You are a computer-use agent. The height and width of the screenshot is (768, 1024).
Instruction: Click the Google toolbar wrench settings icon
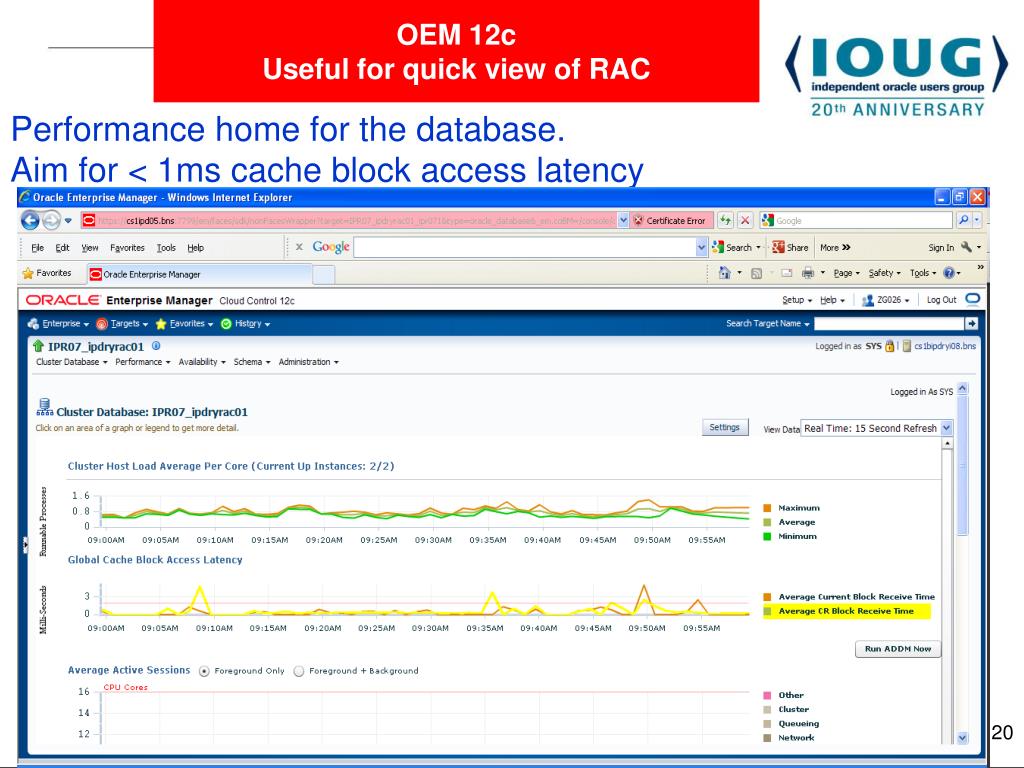coord(967,247)
